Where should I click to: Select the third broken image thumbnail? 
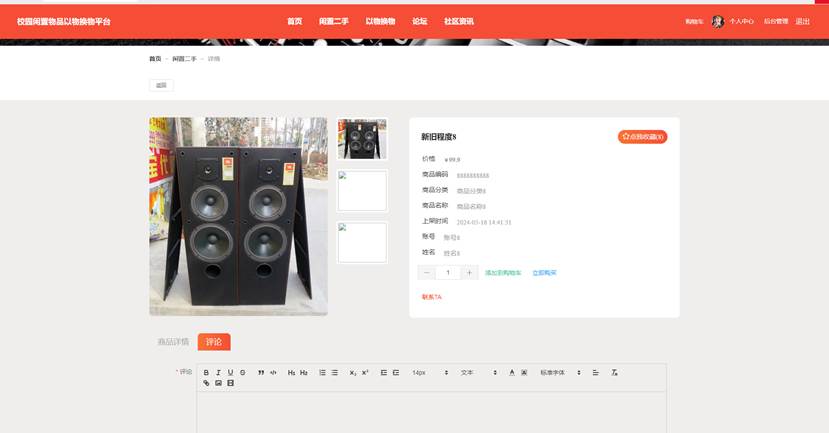point(362,242)
